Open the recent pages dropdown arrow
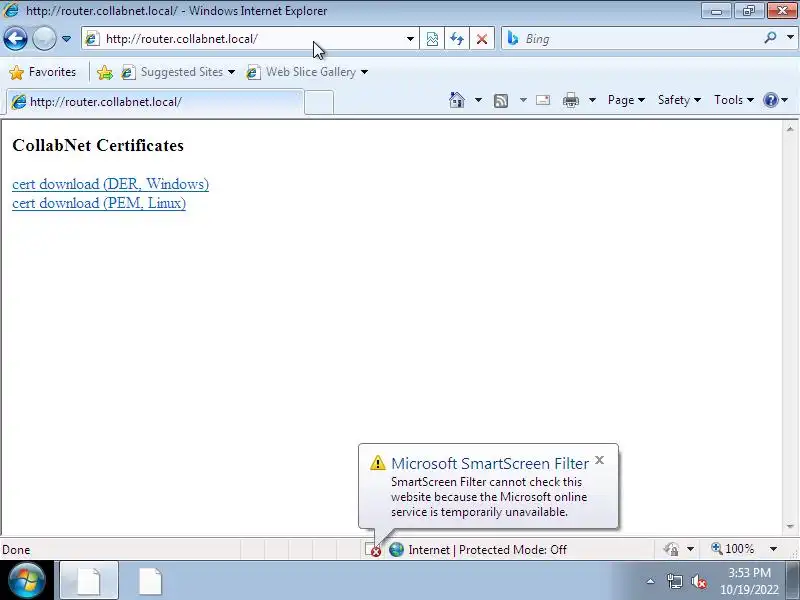 (x=66, y=39)
